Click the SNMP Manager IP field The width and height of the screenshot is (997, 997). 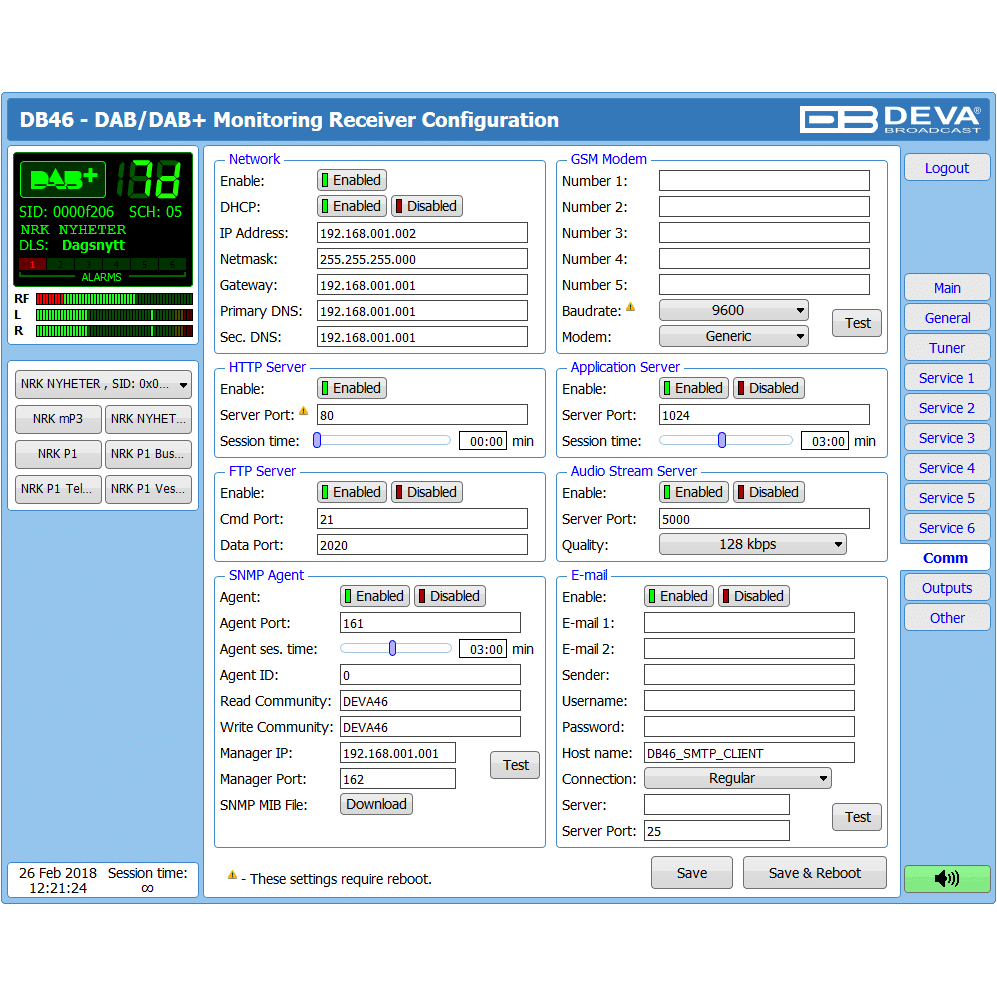(398, 753)
